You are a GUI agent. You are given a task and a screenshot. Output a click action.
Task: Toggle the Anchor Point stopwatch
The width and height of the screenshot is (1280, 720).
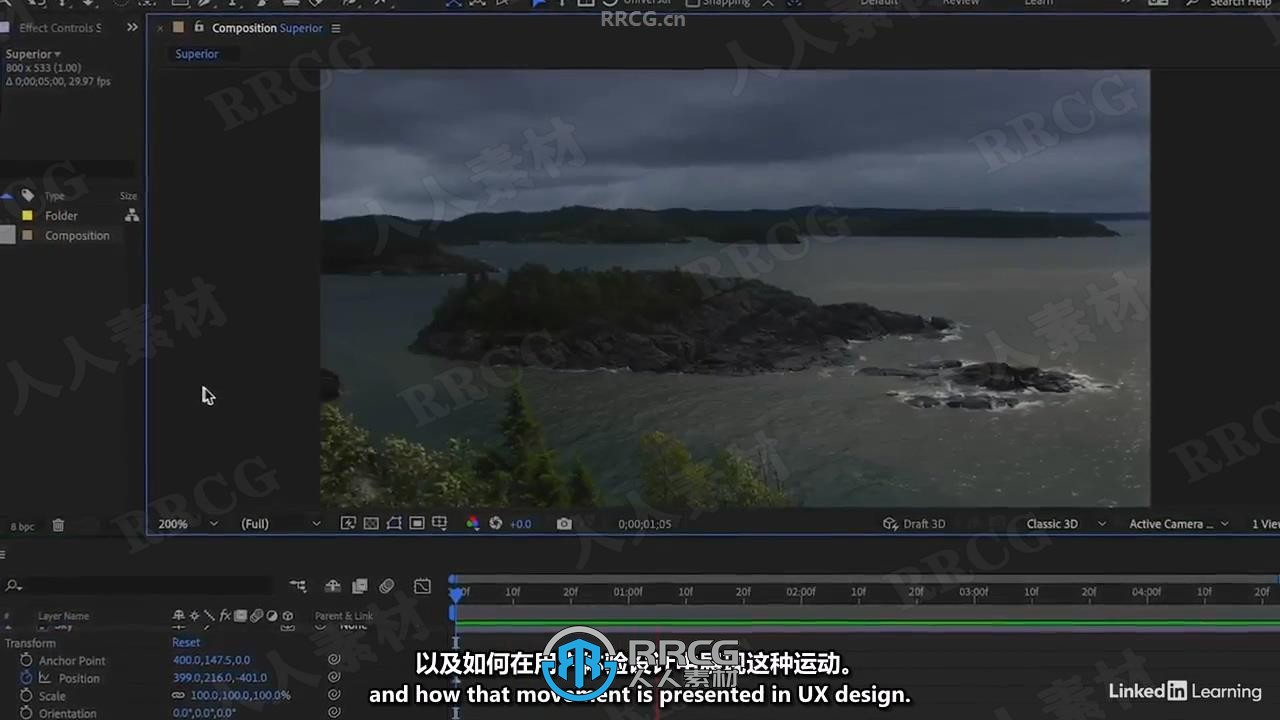(26, 660)
